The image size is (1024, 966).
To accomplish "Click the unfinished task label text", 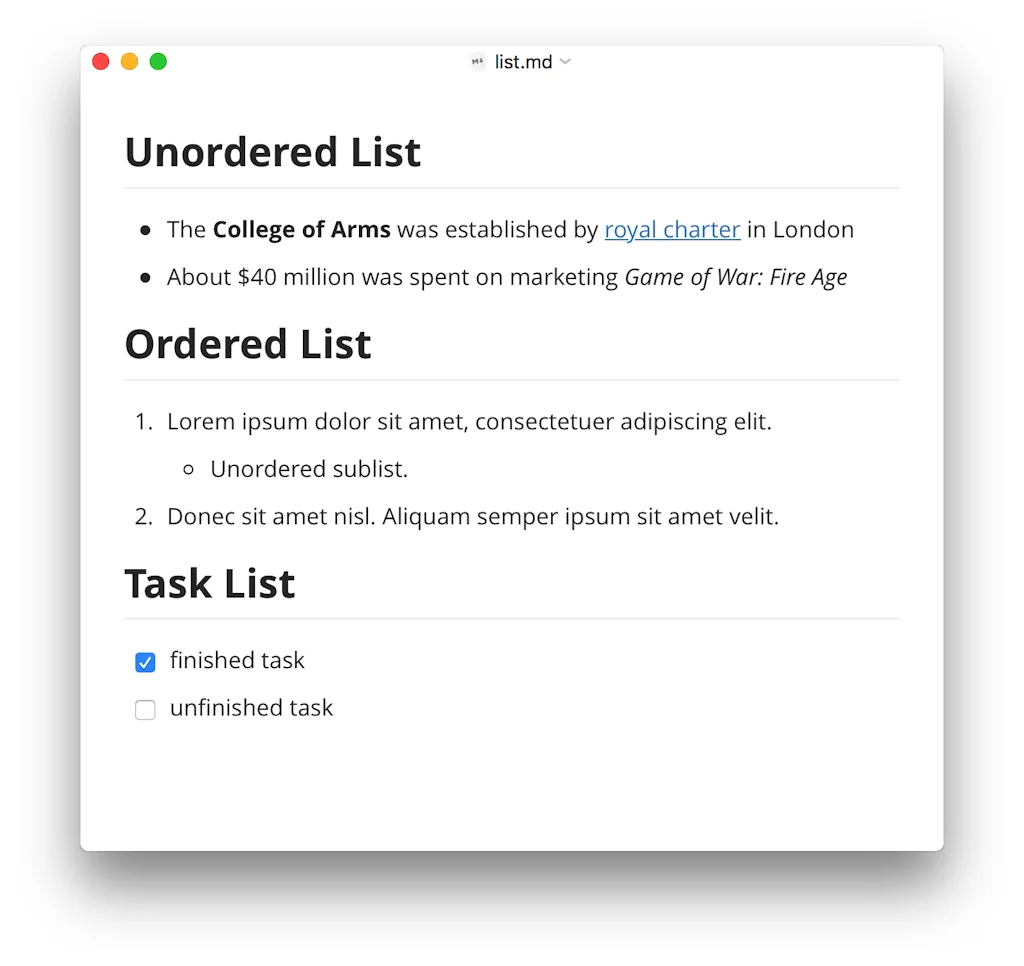I will point(251,708).
